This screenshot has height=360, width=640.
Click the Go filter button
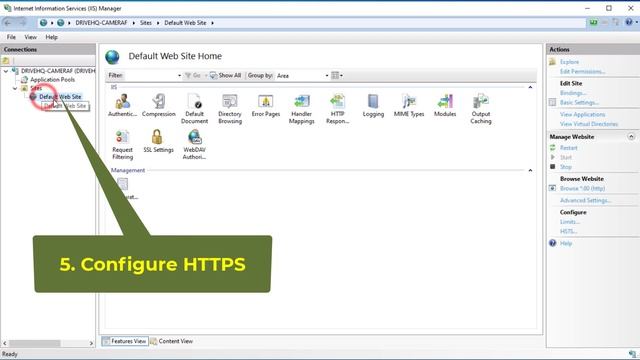click(x=193, y=76)
